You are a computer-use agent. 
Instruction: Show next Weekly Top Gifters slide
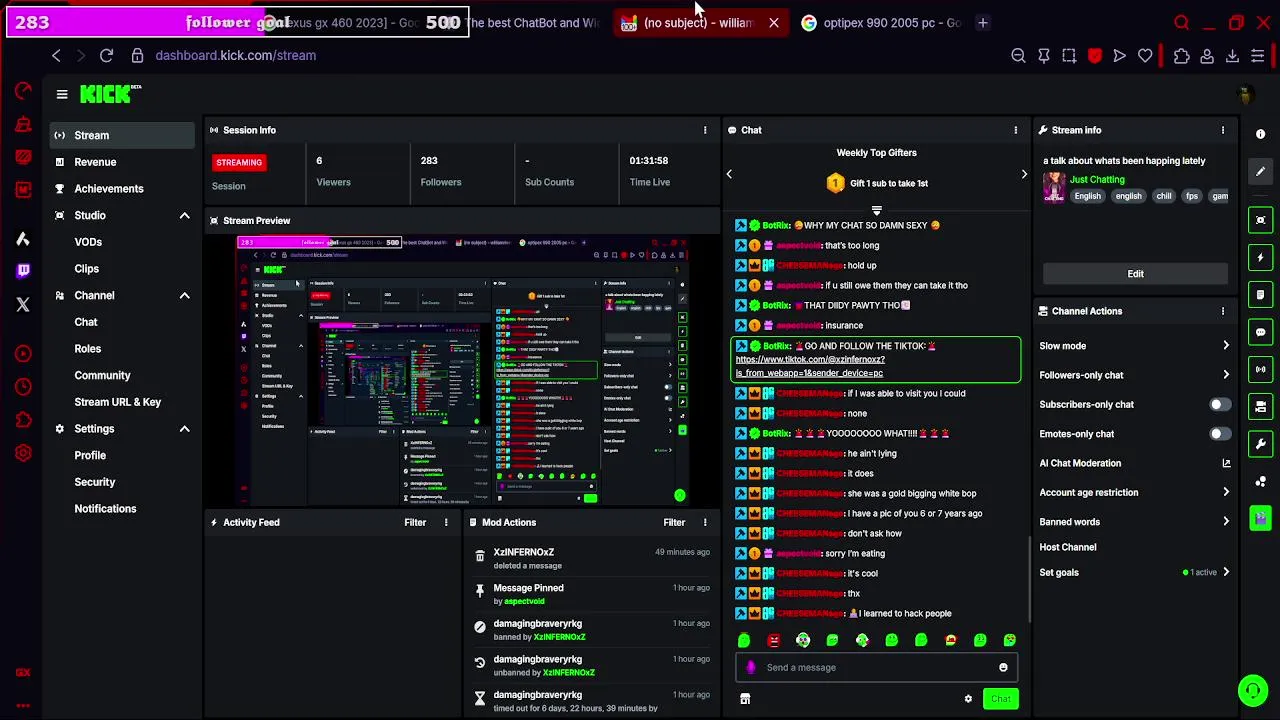[1023, 174]
